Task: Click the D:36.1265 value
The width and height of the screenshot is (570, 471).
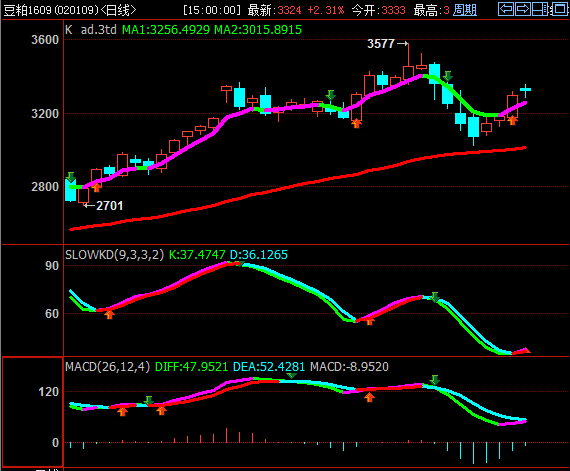Action: click(x=259, y=254)
